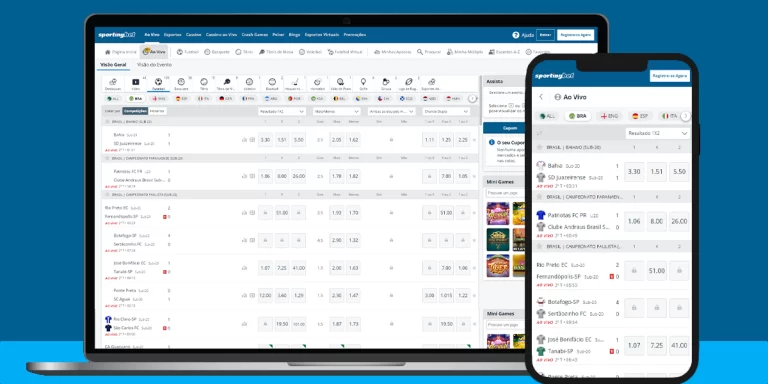Favorite the Brasil Baiano Sub-20 league star on mobile
The width and height of the screenshot is (768, 384).
pyautogui.click(x=540, y=147)
